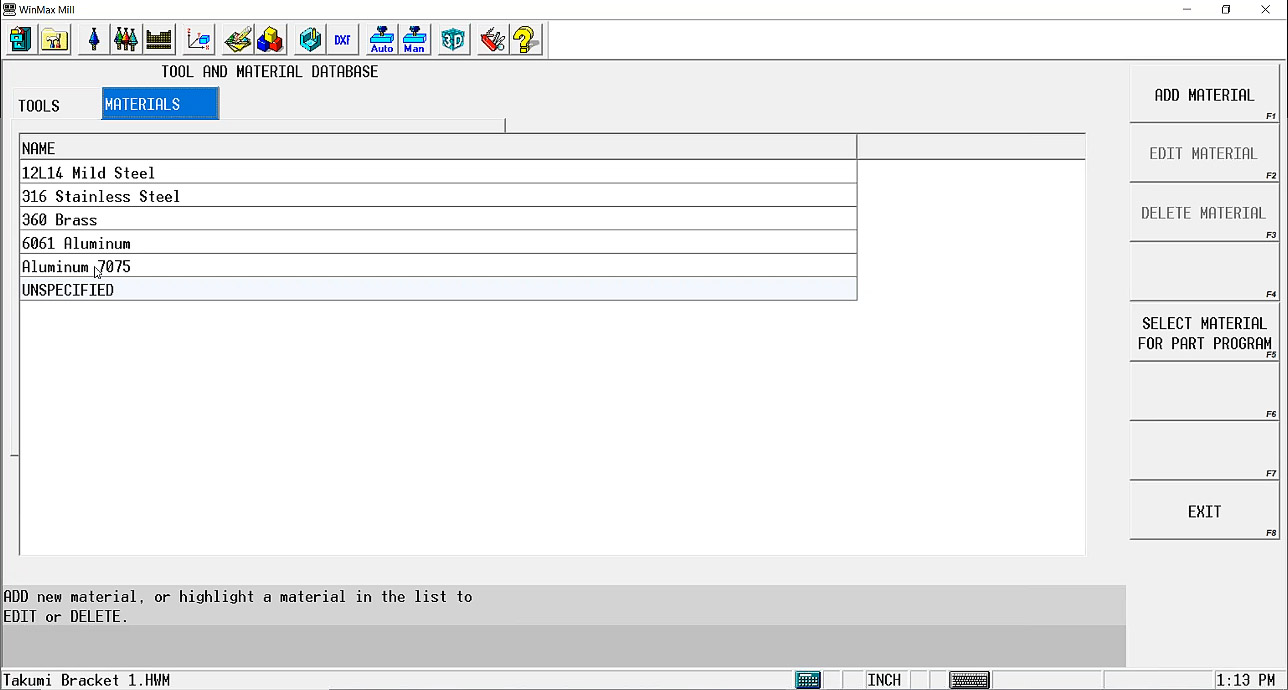
Task: Select the MATERIALS tab
Action: [160, 103]
